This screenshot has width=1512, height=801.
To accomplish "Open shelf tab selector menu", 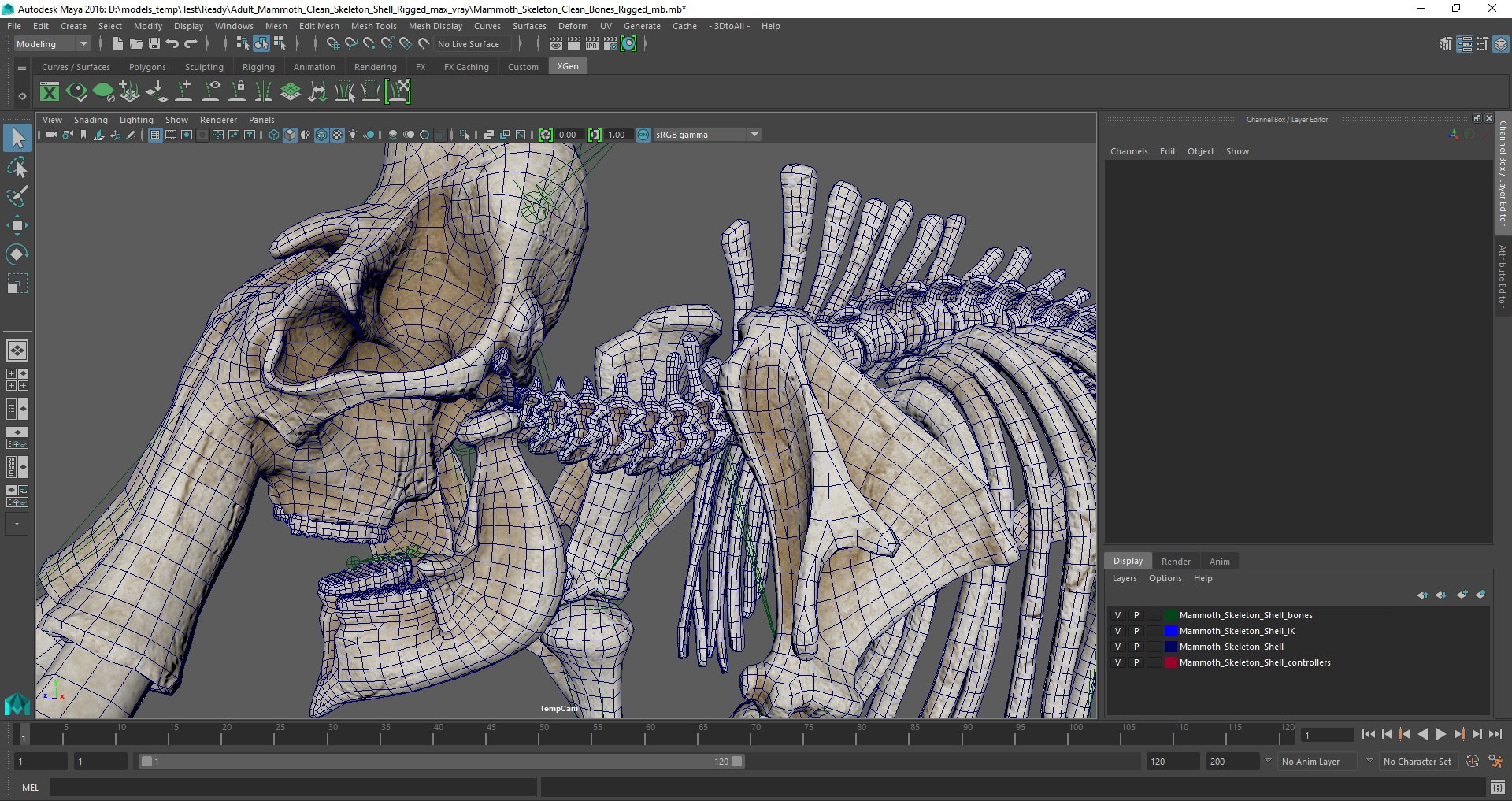I will [x=22, y=69].
